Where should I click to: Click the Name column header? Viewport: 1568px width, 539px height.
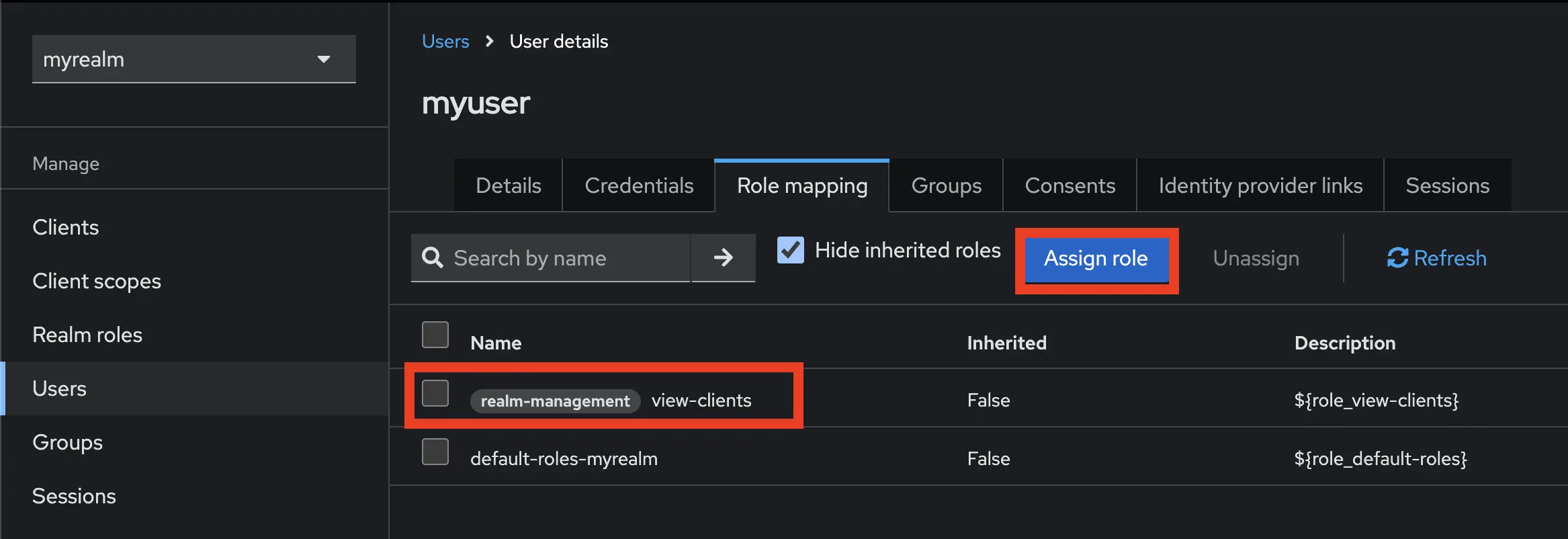coord(496,343)
